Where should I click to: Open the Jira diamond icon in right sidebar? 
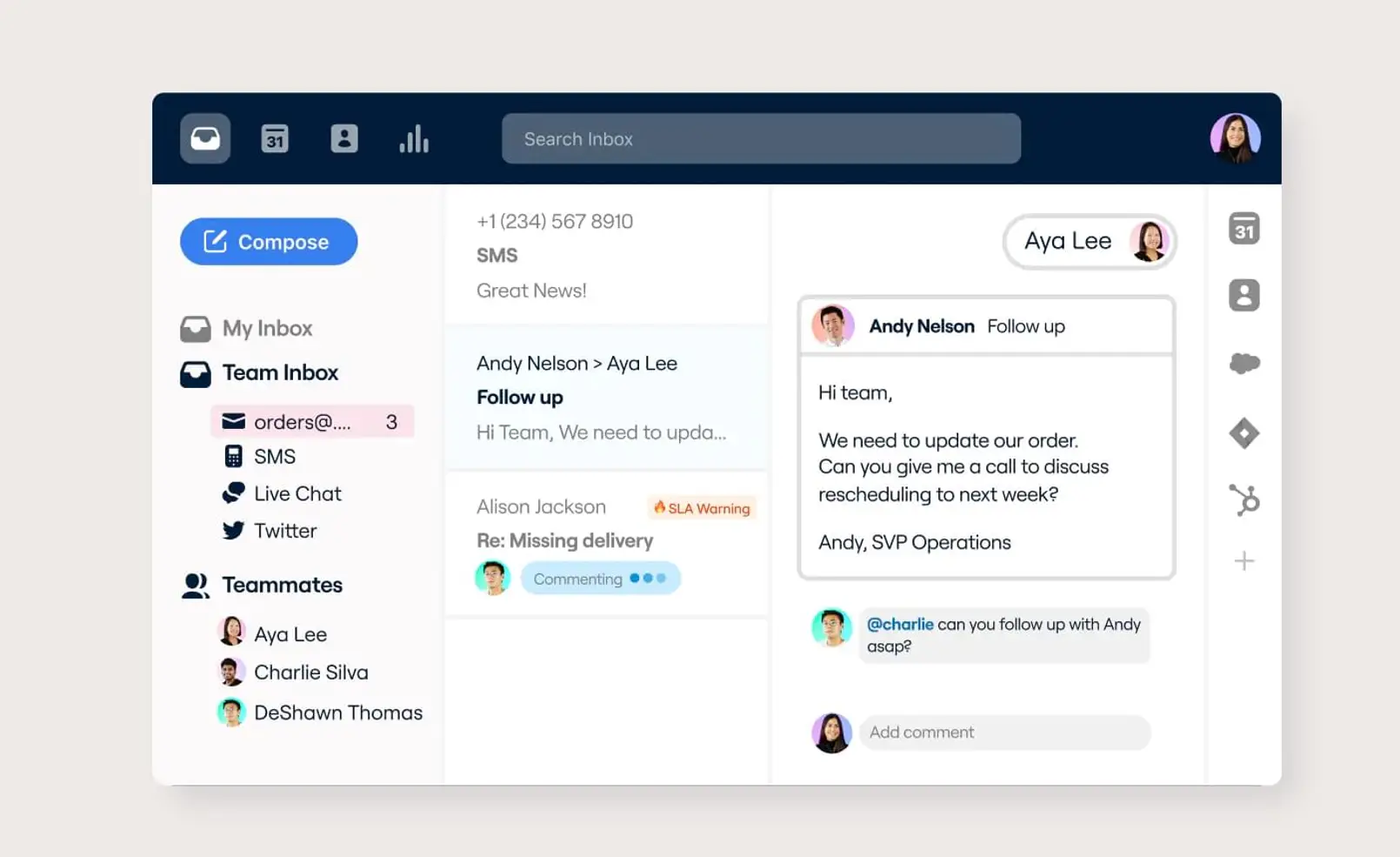click(x=1243, y=432)
